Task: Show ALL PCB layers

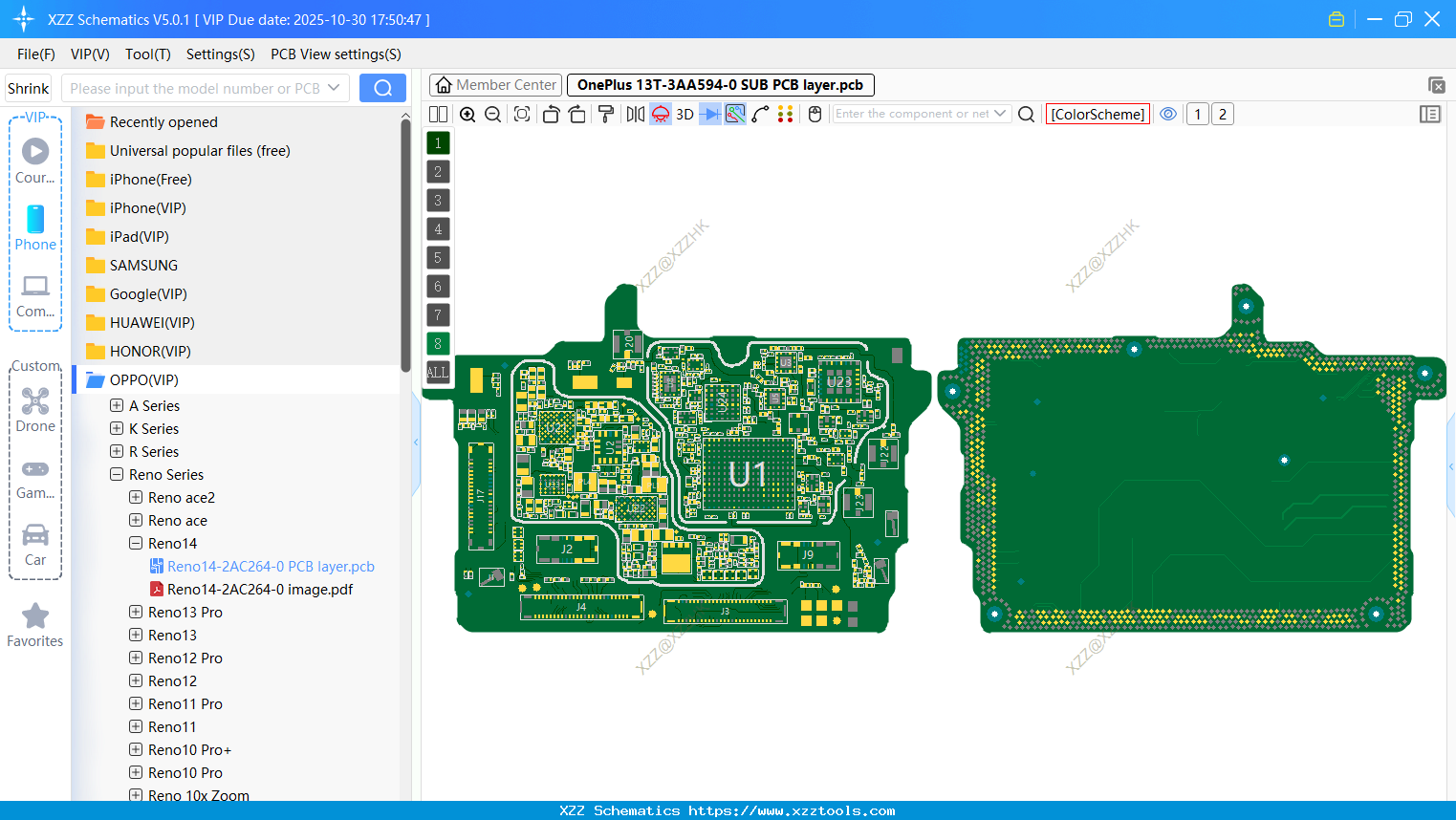Action: point(438,373)
